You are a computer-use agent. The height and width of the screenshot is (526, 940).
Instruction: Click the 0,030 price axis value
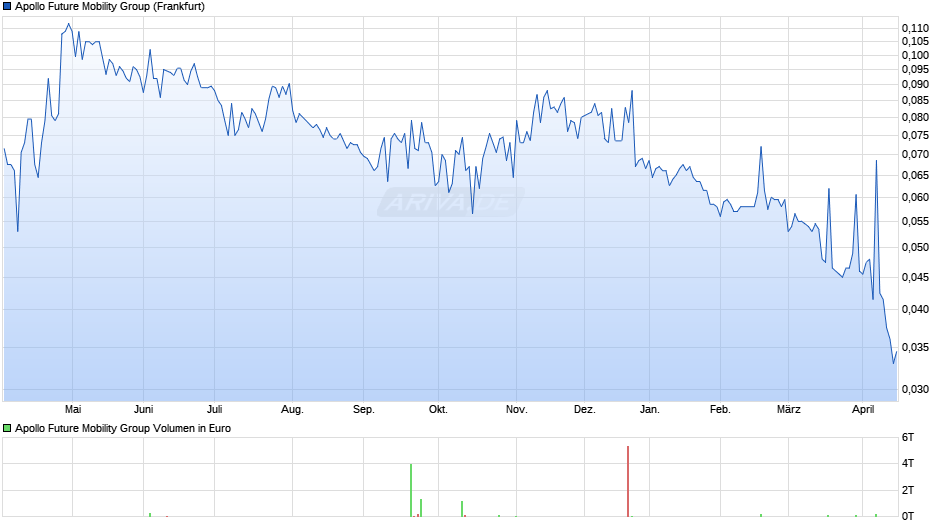point(915,389)
